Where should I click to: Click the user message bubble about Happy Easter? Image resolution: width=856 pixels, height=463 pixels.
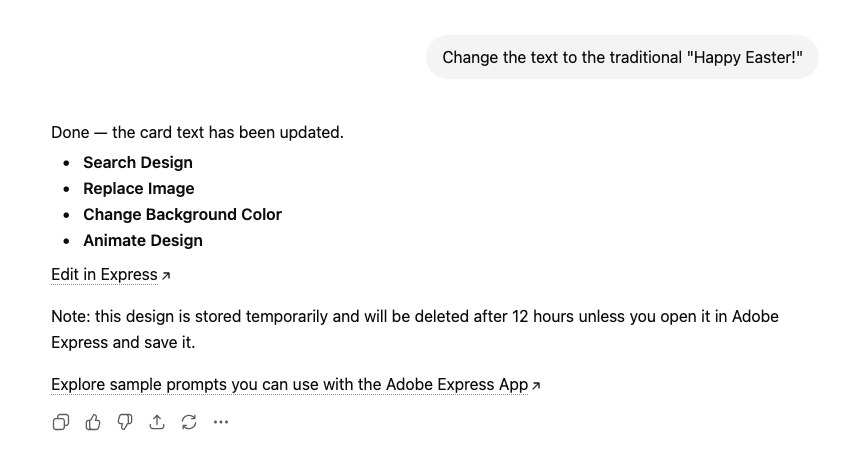[x=622, y=57]
